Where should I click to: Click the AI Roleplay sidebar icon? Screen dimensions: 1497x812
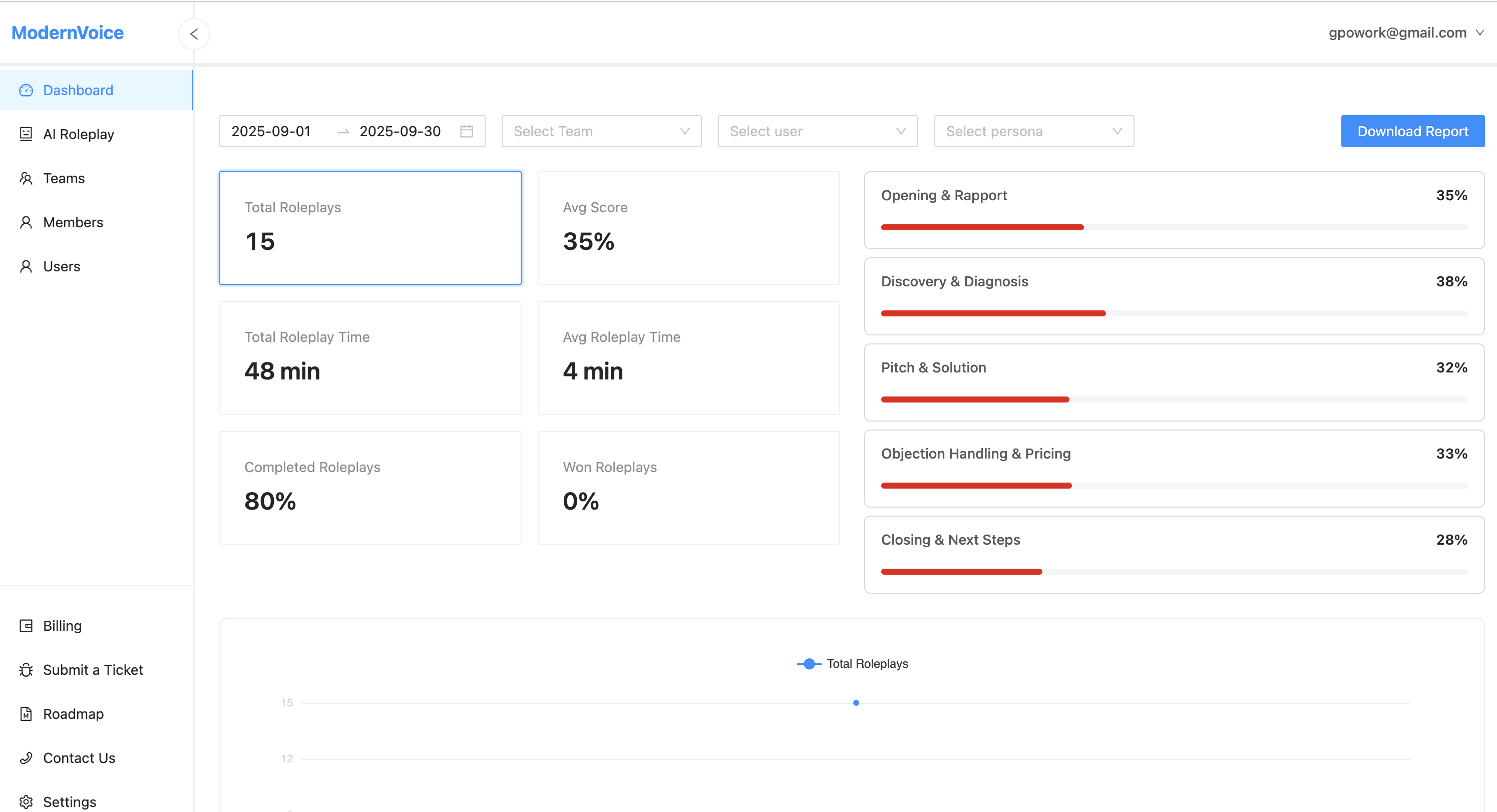[26, 134]
